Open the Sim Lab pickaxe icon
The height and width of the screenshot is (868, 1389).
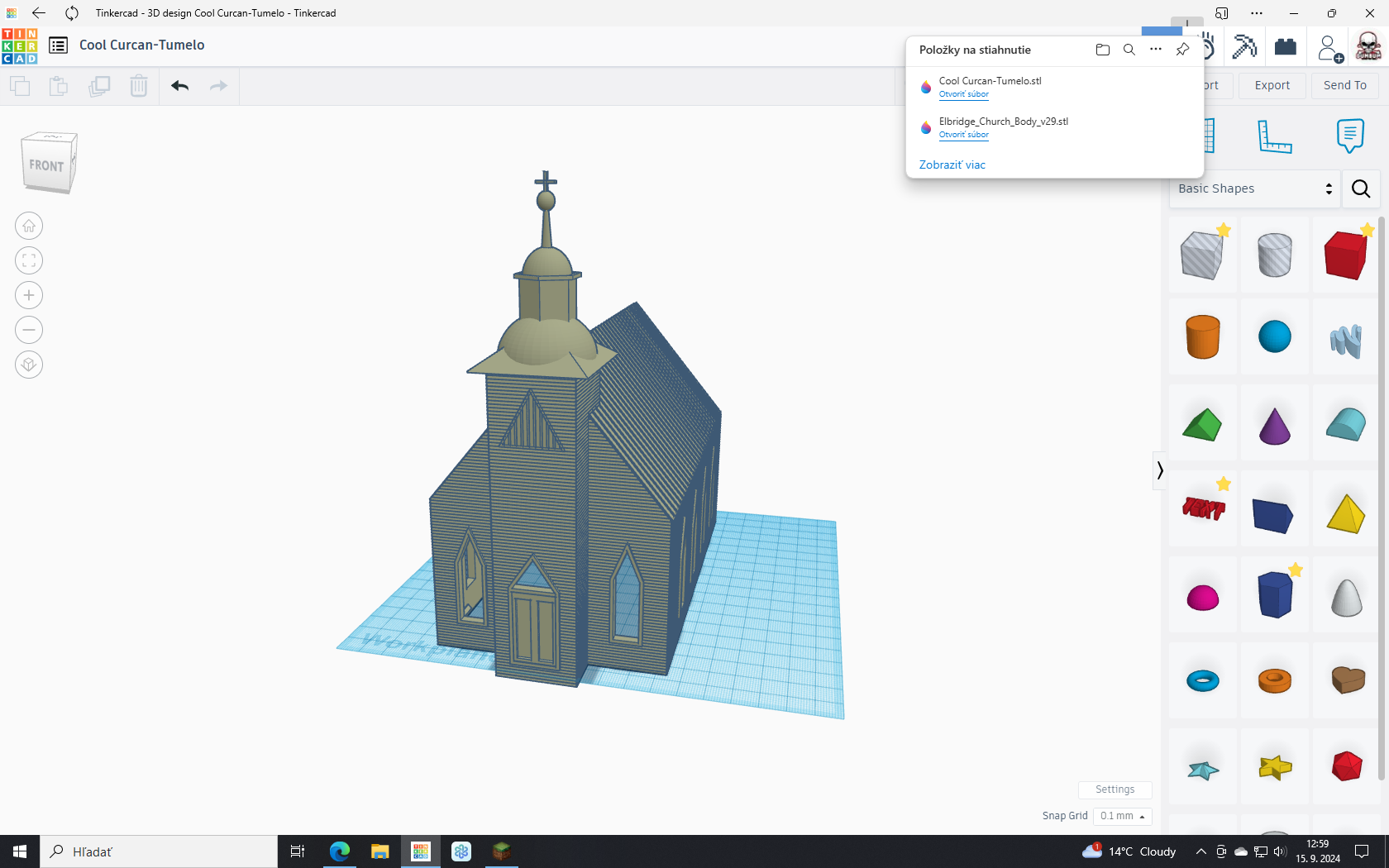click(1243, 46)
